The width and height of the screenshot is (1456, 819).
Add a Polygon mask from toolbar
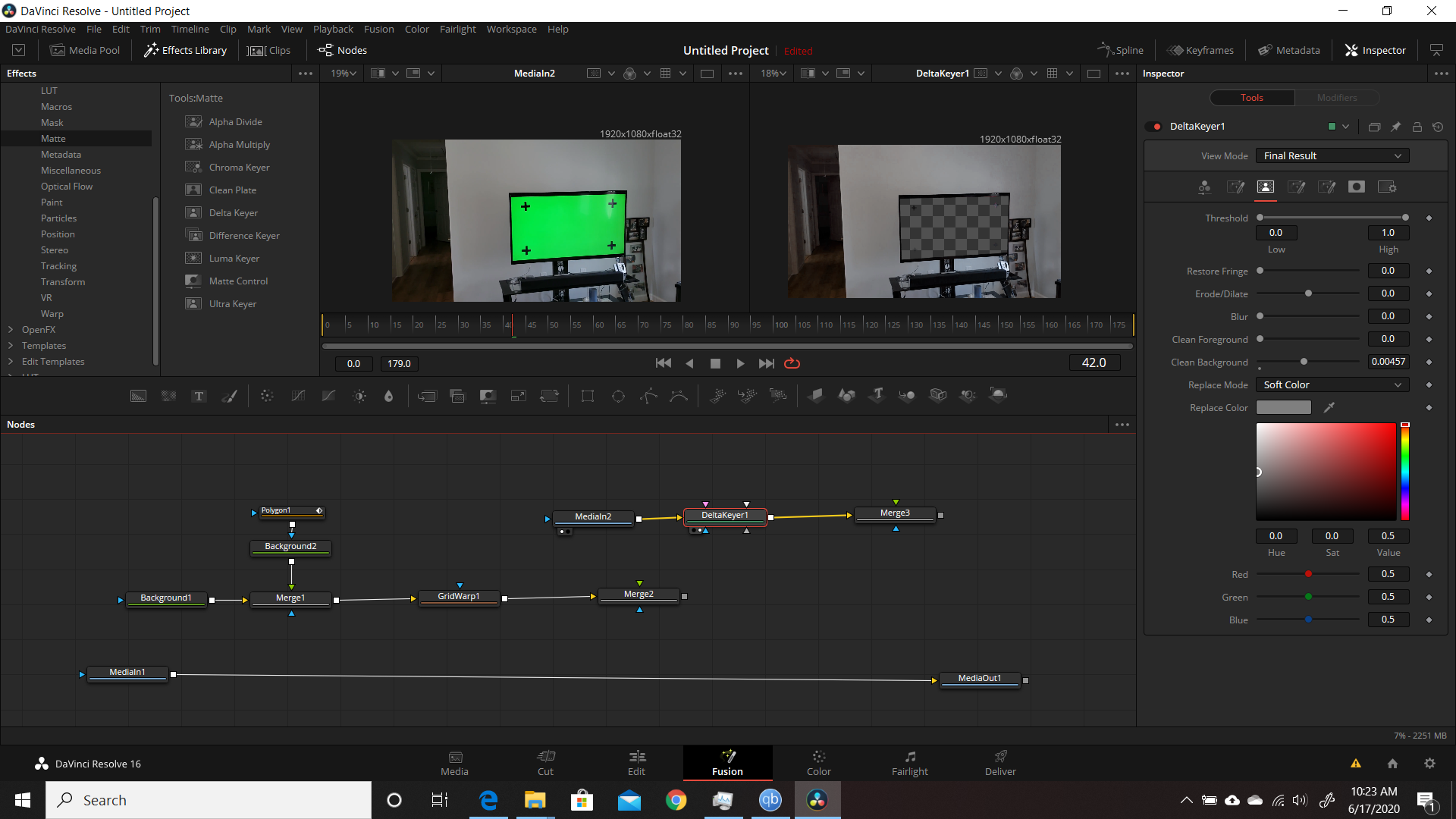[x=648, y=396]
